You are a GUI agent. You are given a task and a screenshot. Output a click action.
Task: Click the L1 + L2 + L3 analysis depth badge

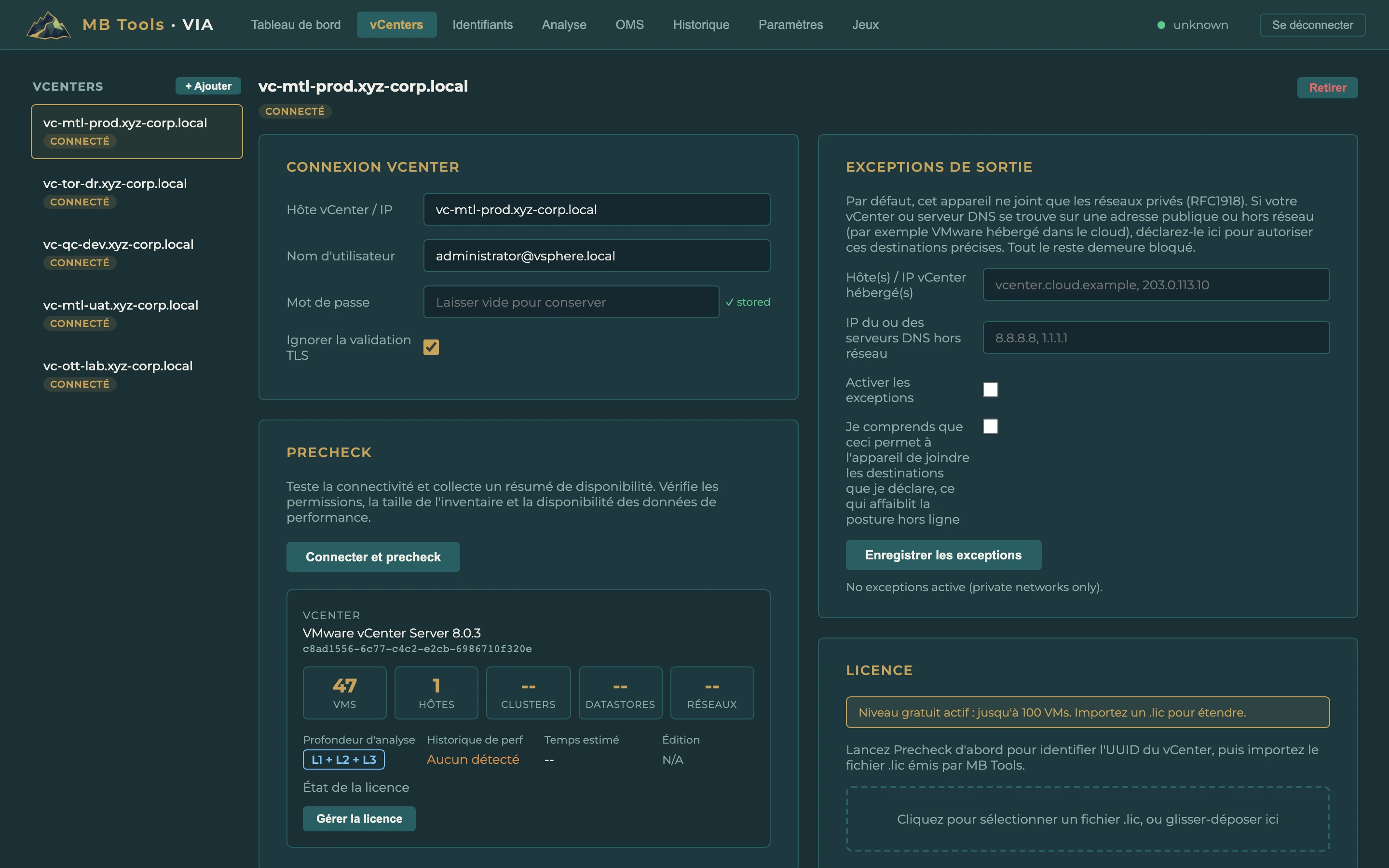tap(344, 759)
